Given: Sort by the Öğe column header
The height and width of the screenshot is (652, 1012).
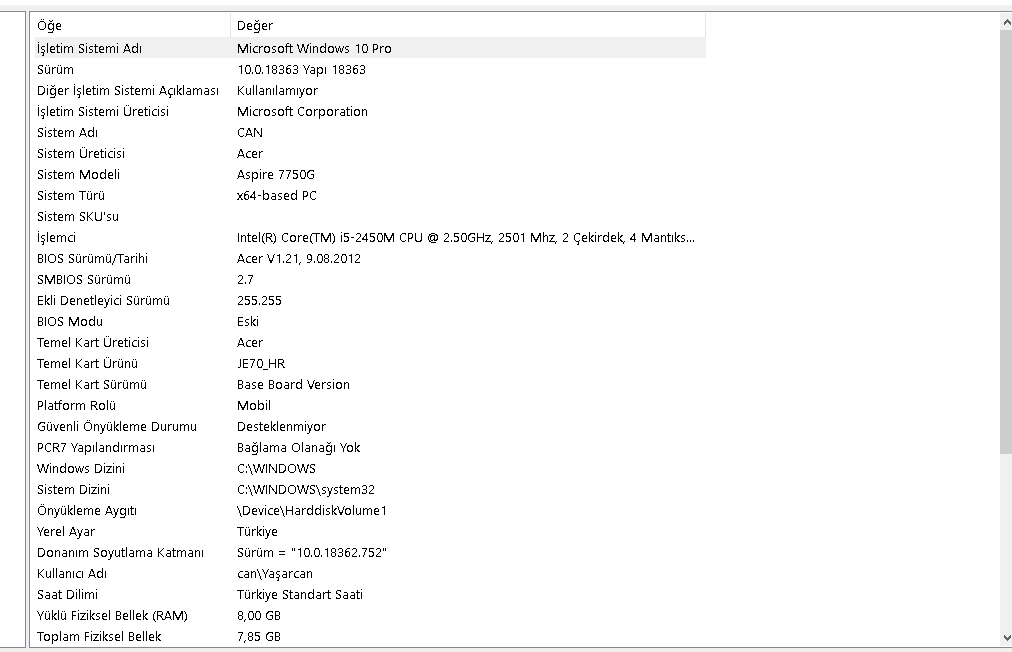Looking at the screenshot, I should (130, 26).
